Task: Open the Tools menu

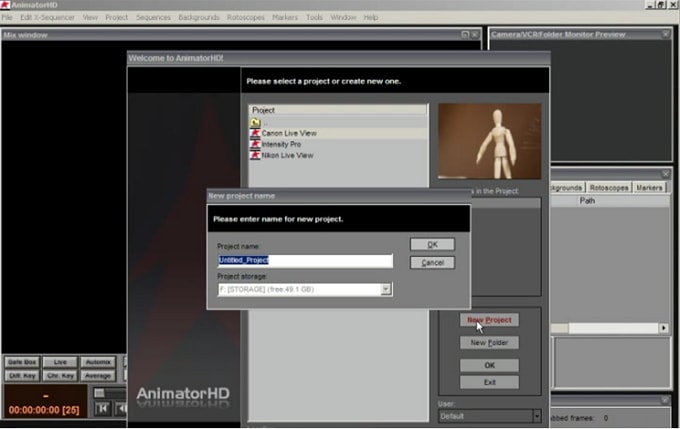Action: (x=314, y=17)
